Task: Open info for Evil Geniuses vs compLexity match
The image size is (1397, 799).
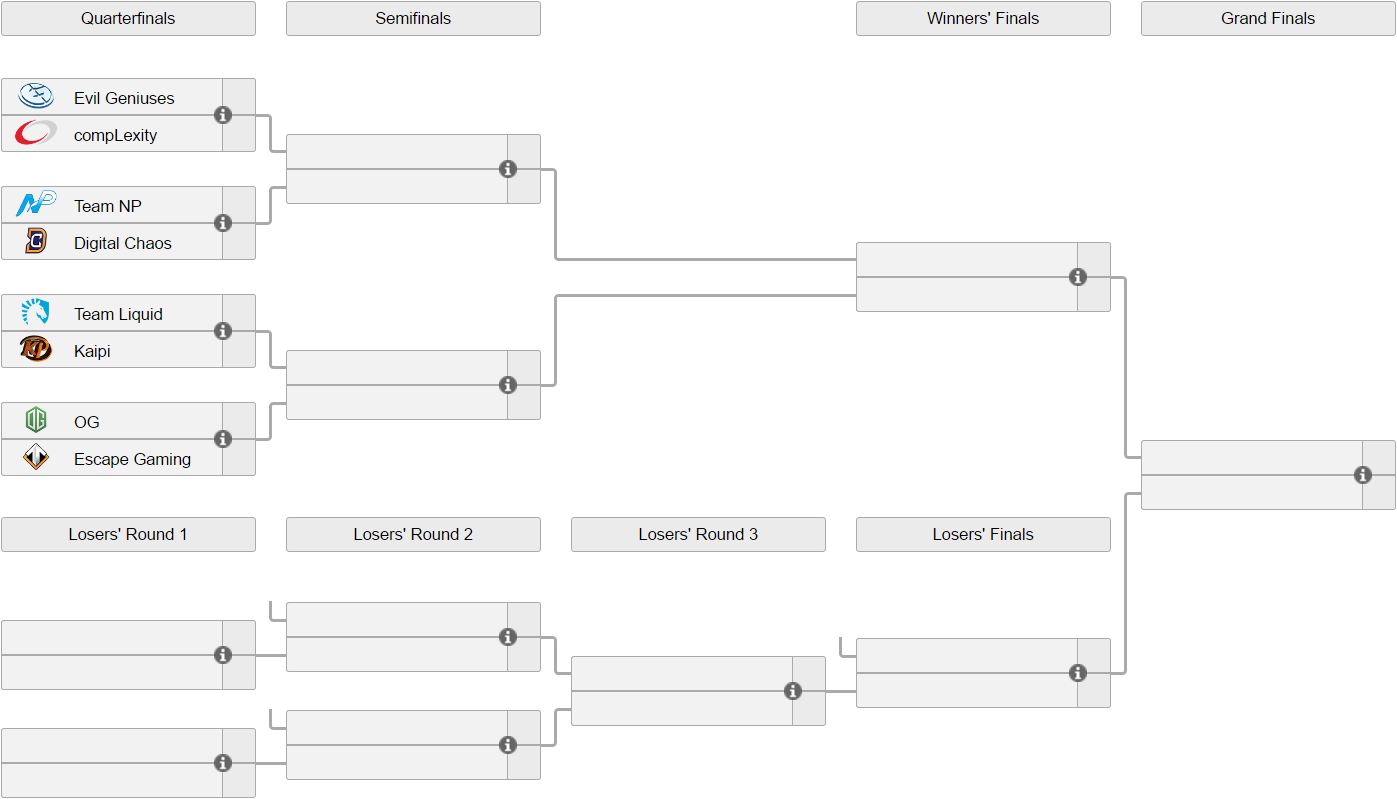Action: click(x=223, y=115)
